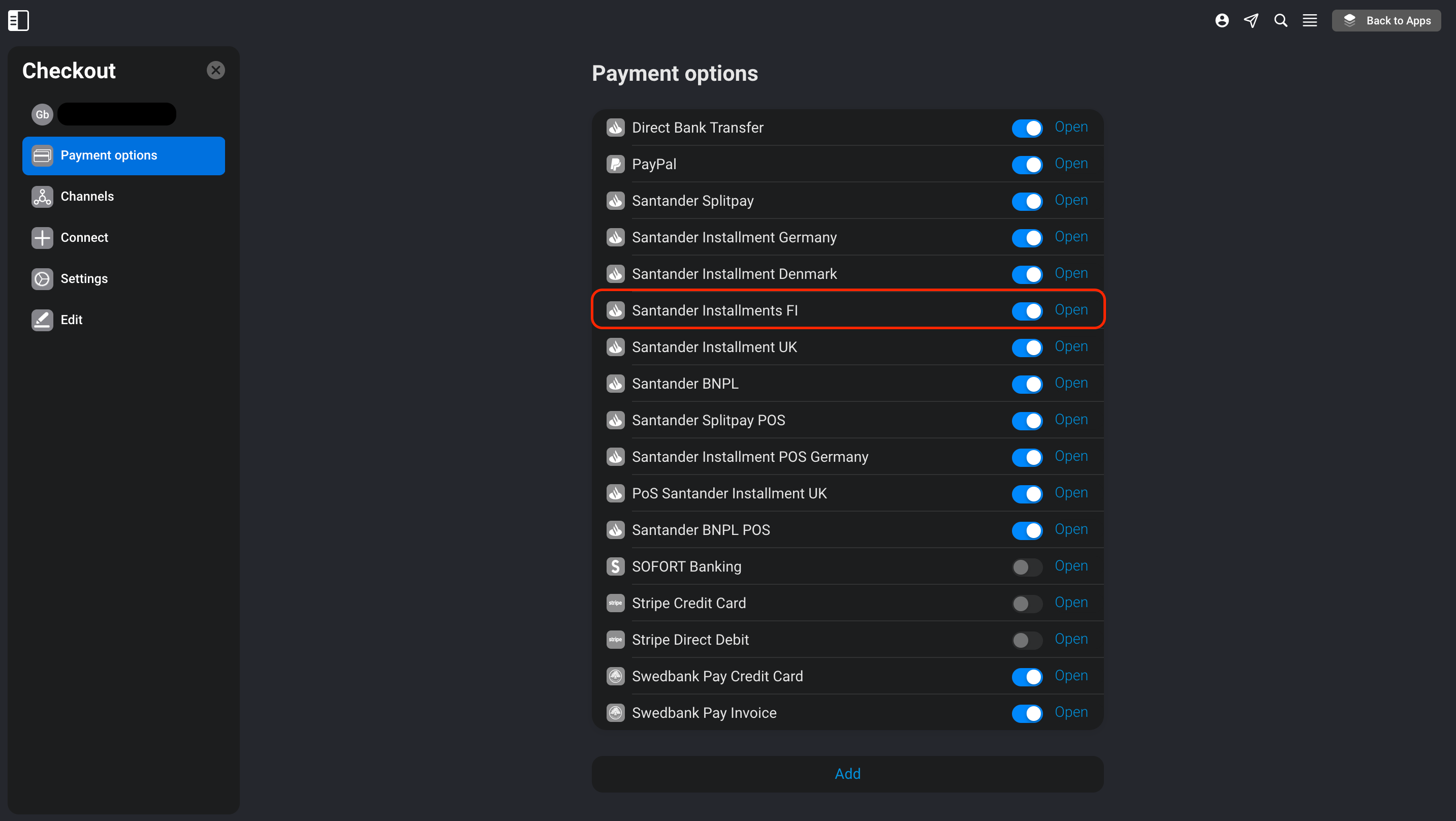
Task: Click the Checkout panel title
Action: point(69,71)
